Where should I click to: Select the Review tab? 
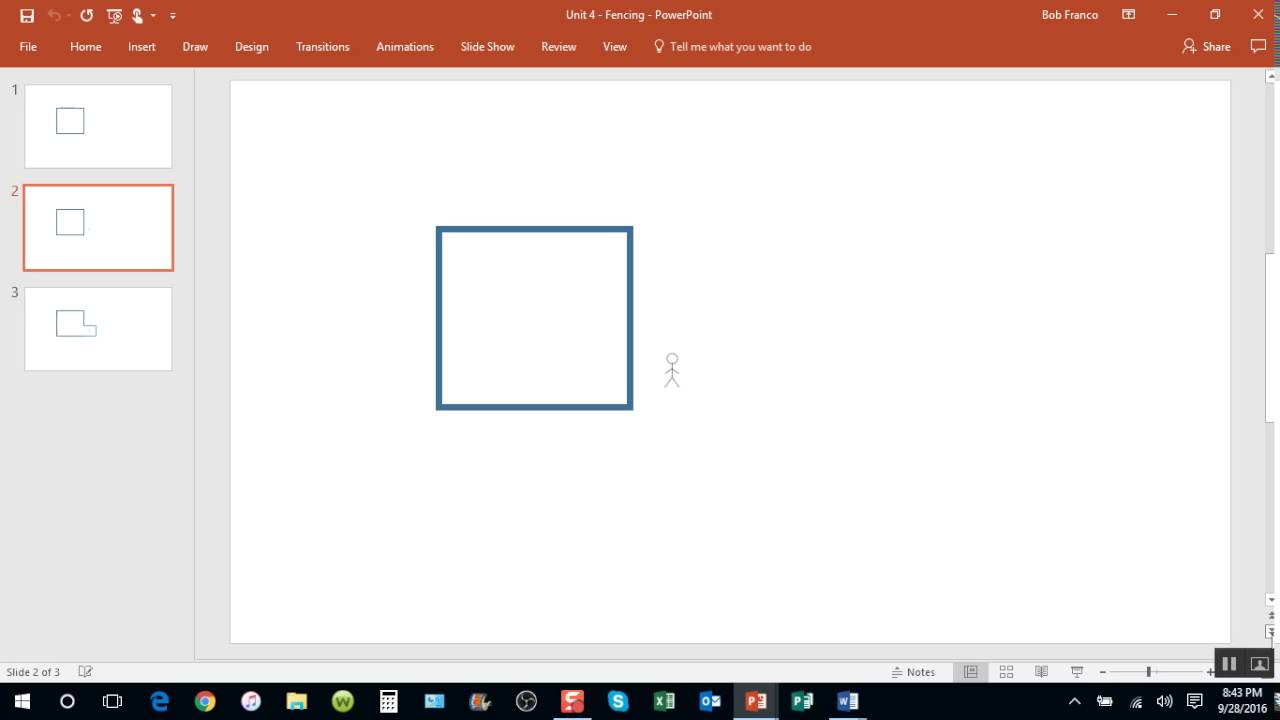pyautogui.click(x=559, y=47)
